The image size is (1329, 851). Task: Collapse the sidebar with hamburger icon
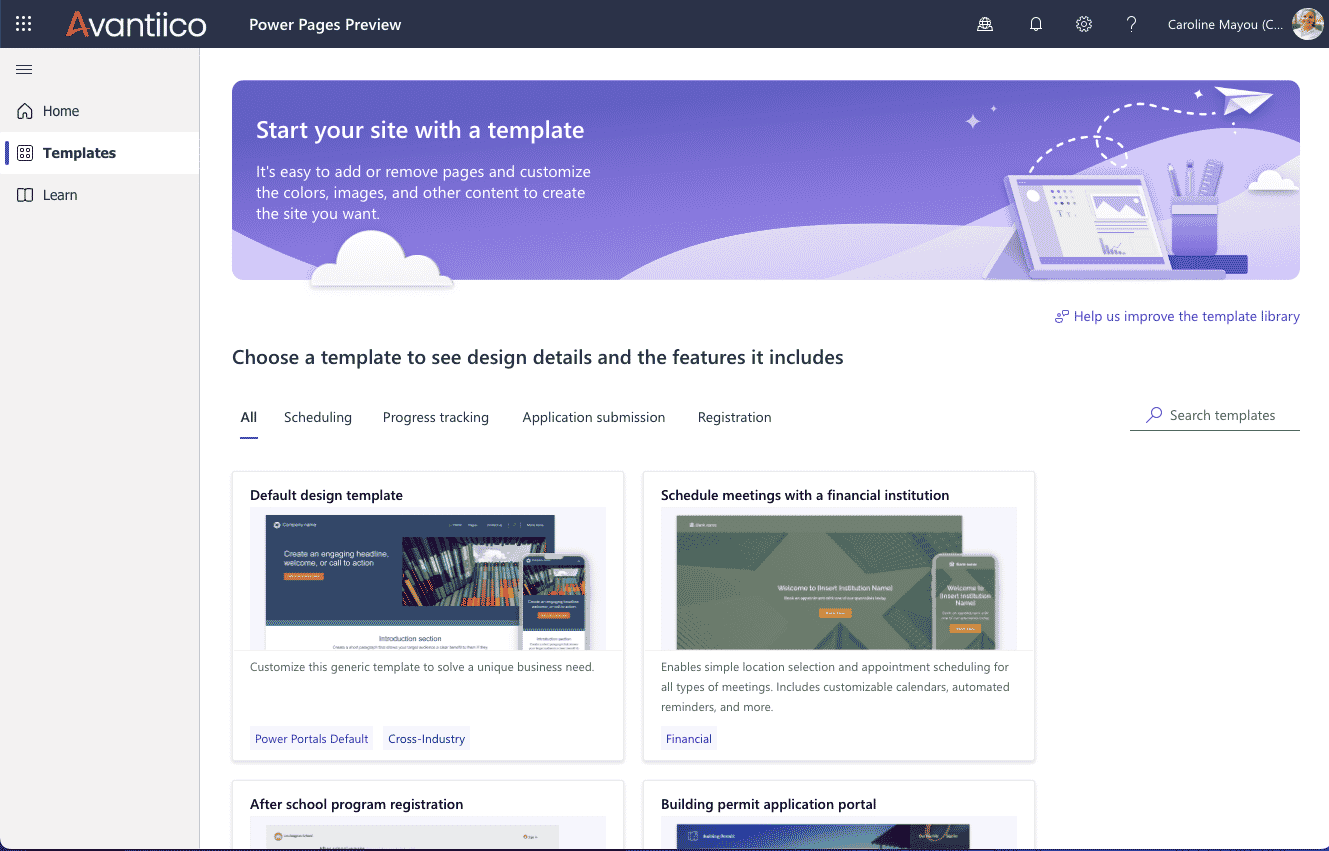(x=24, y=69)
